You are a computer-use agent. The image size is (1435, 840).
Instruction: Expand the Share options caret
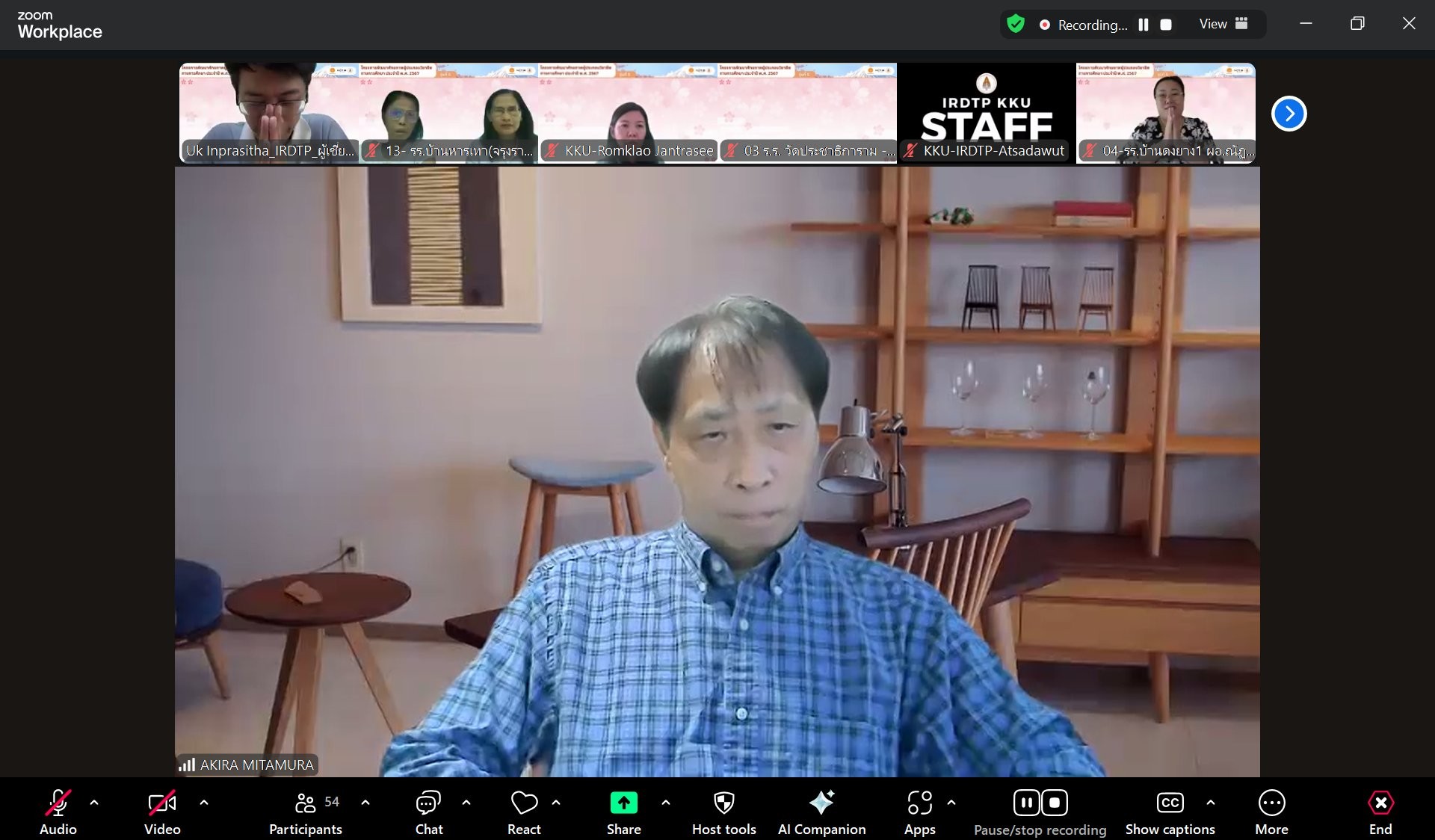pos(666,803)
